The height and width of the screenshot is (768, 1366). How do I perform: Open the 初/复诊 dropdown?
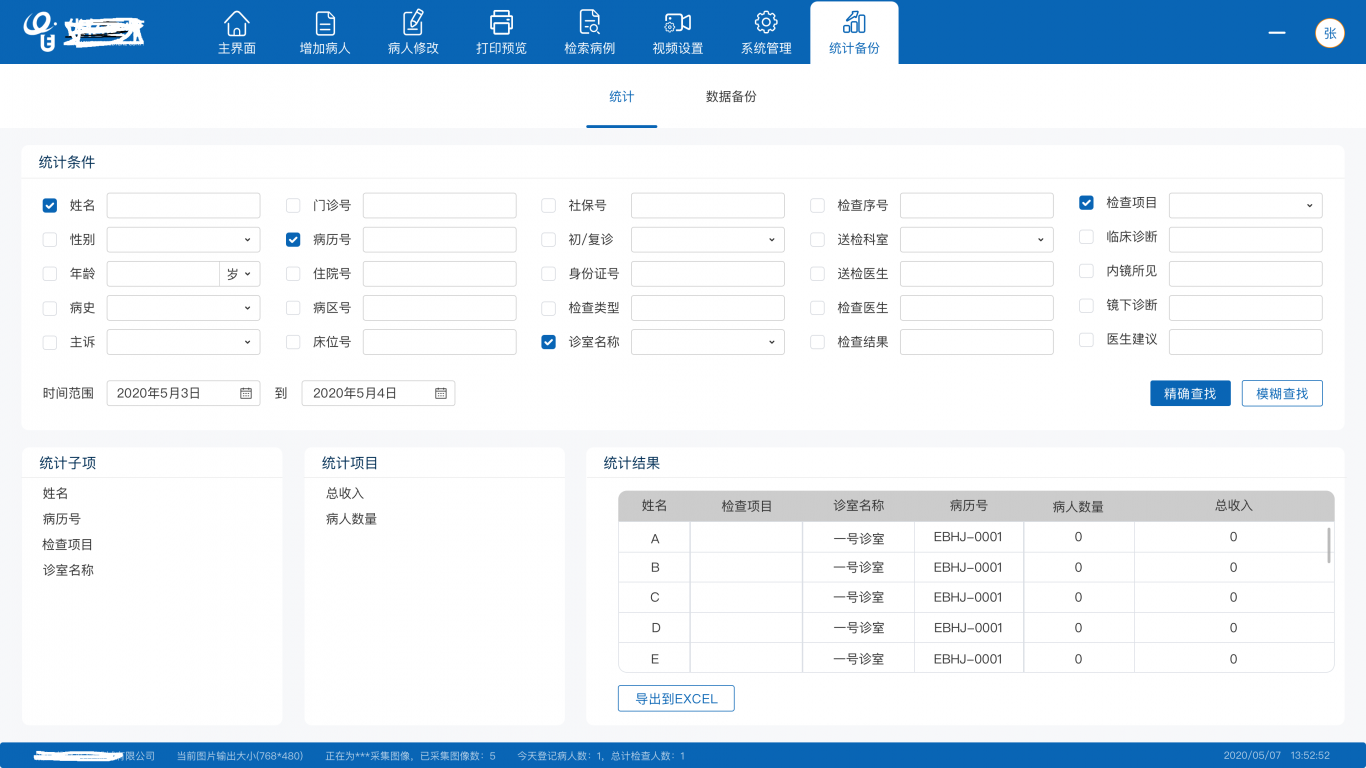(x=708, y=239)
